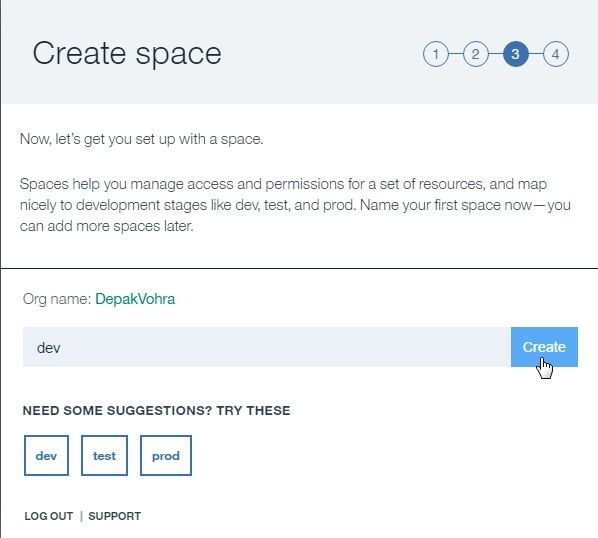Click the Need Some Suggestions heading
The width and height of the screenshot is (598, 538).
[156, 411]
